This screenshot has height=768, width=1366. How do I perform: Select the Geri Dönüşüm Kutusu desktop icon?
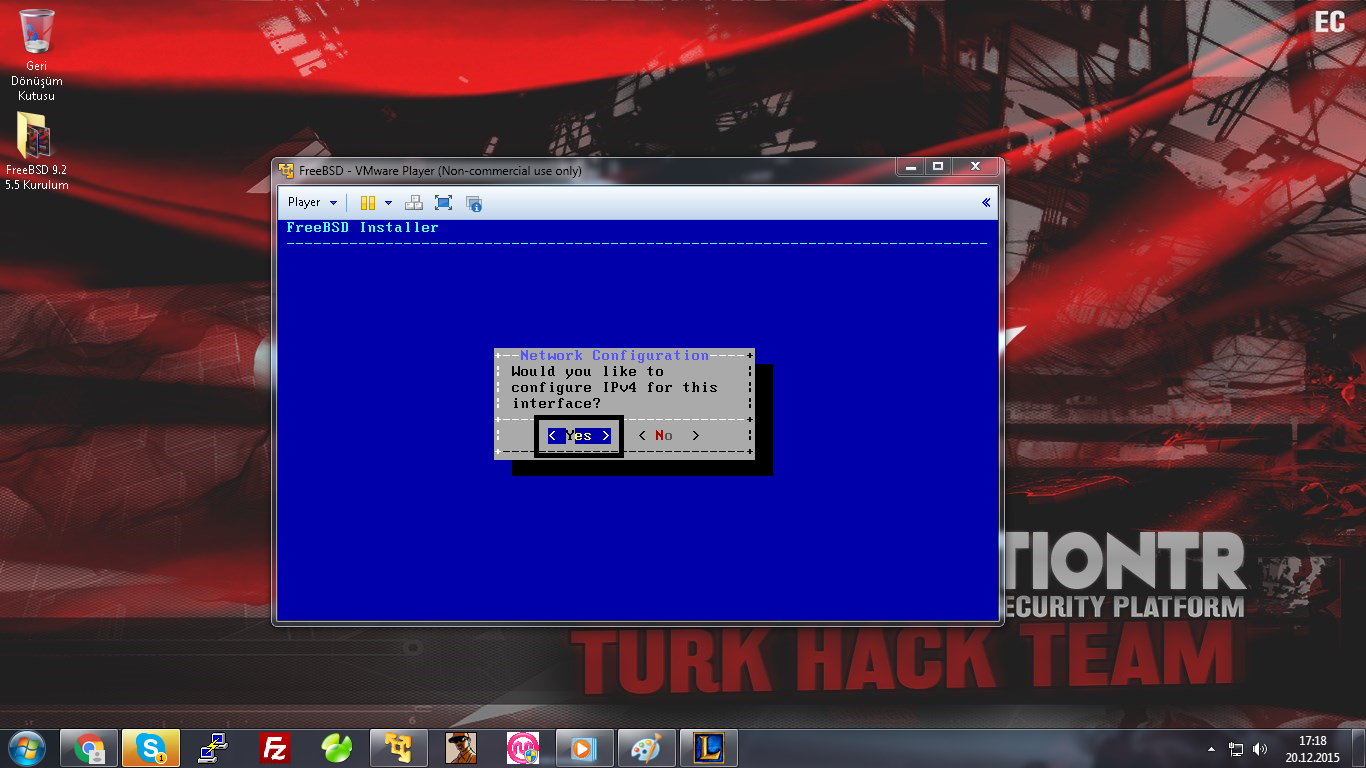(x=36, y=54)
